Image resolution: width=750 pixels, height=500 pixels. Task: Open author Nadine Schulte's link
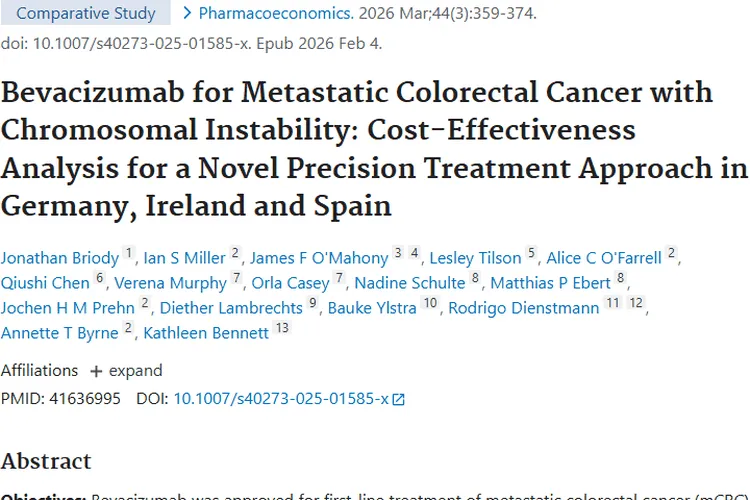(x=410, y=283)
